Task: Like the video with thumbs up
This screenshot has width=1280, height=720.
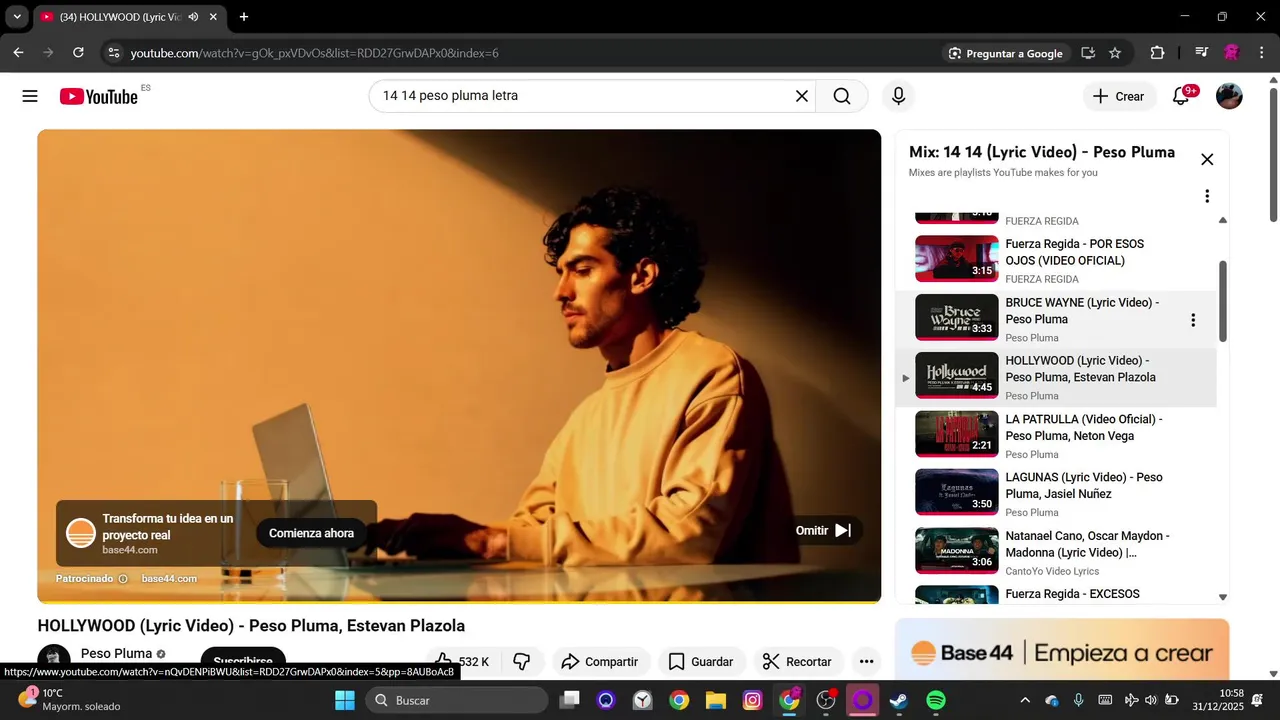Action: pos(463,661)
